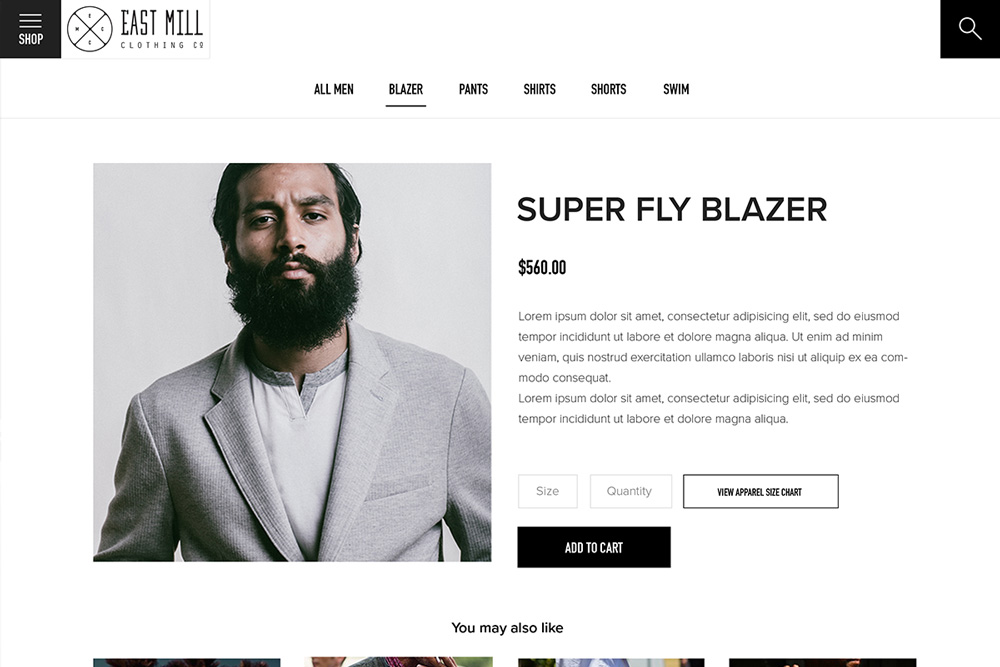
Task: Click the Super Fly Blazer title
Action: [x=672, y=209]
